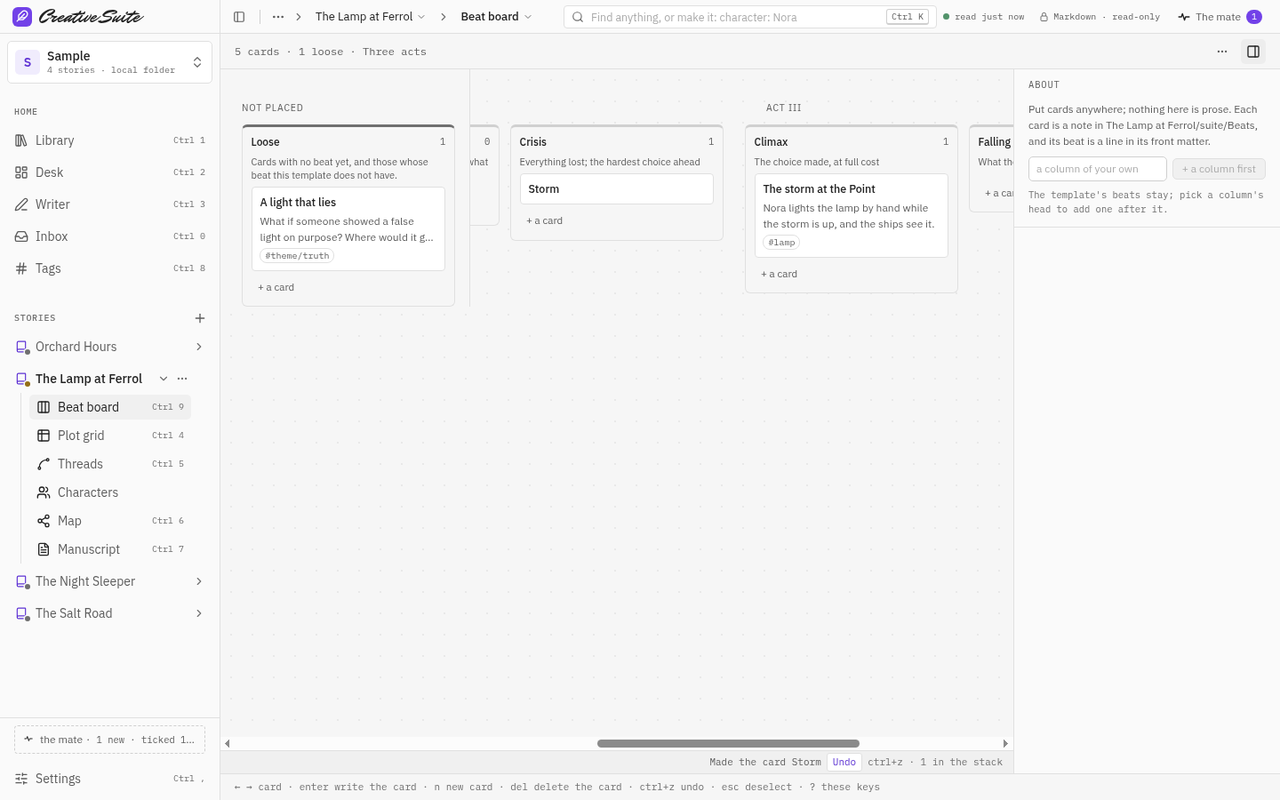This screenshot has height=800, width=1280.
Task: Select the Beat board item in sidebar
Action: (x=110, y=407)
